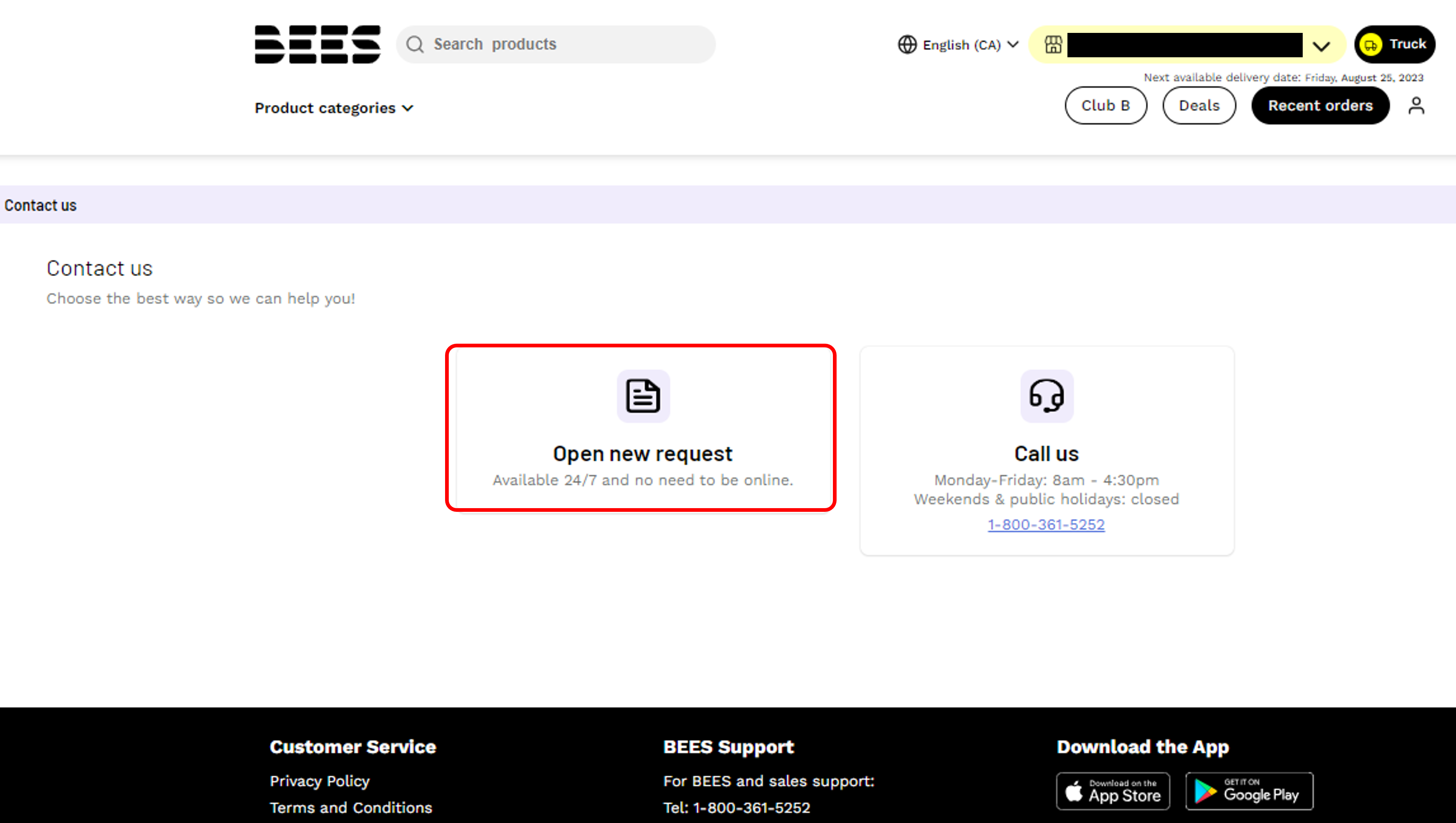Click the headset Call us icon
The width and height of the screenshot is (1456, 823).
tap(1047, 396)
